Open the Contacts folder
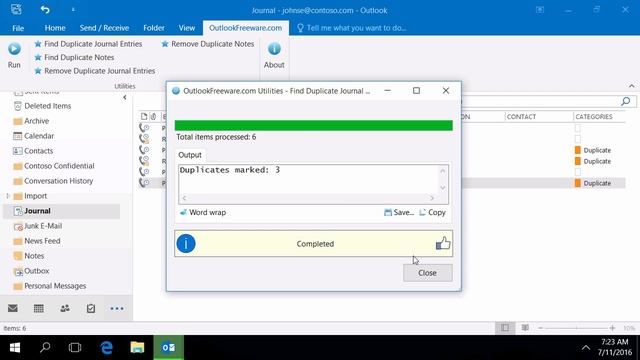The height and width of the screenshot is (360, 640). [x=33, y=151]
